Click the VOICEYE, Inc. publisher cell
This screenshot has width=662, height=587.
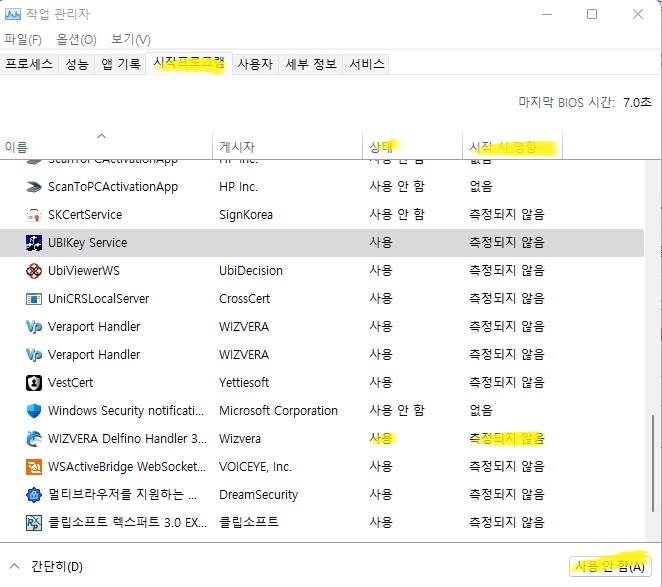pos(255,467)
